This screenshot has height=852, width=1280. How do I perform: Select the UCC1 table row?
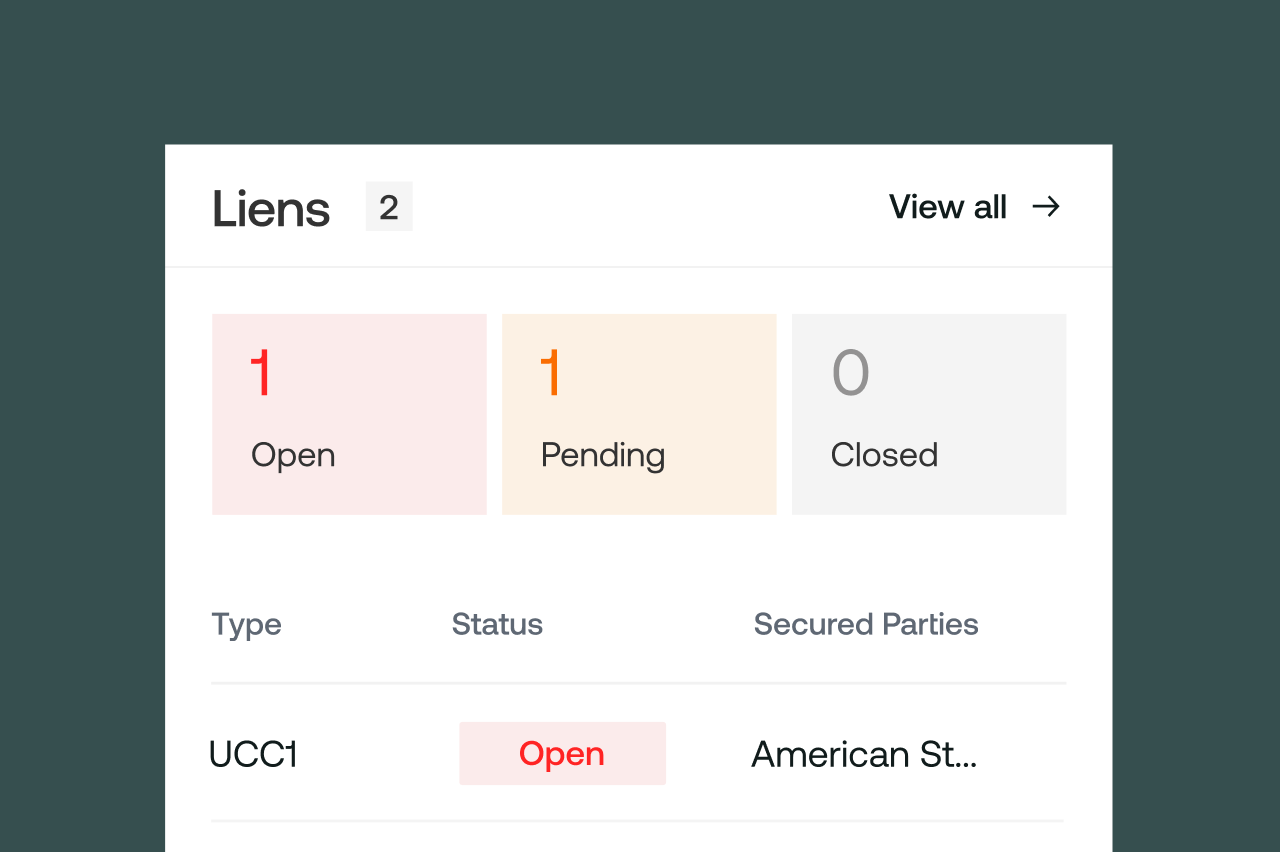coord(639,754)
